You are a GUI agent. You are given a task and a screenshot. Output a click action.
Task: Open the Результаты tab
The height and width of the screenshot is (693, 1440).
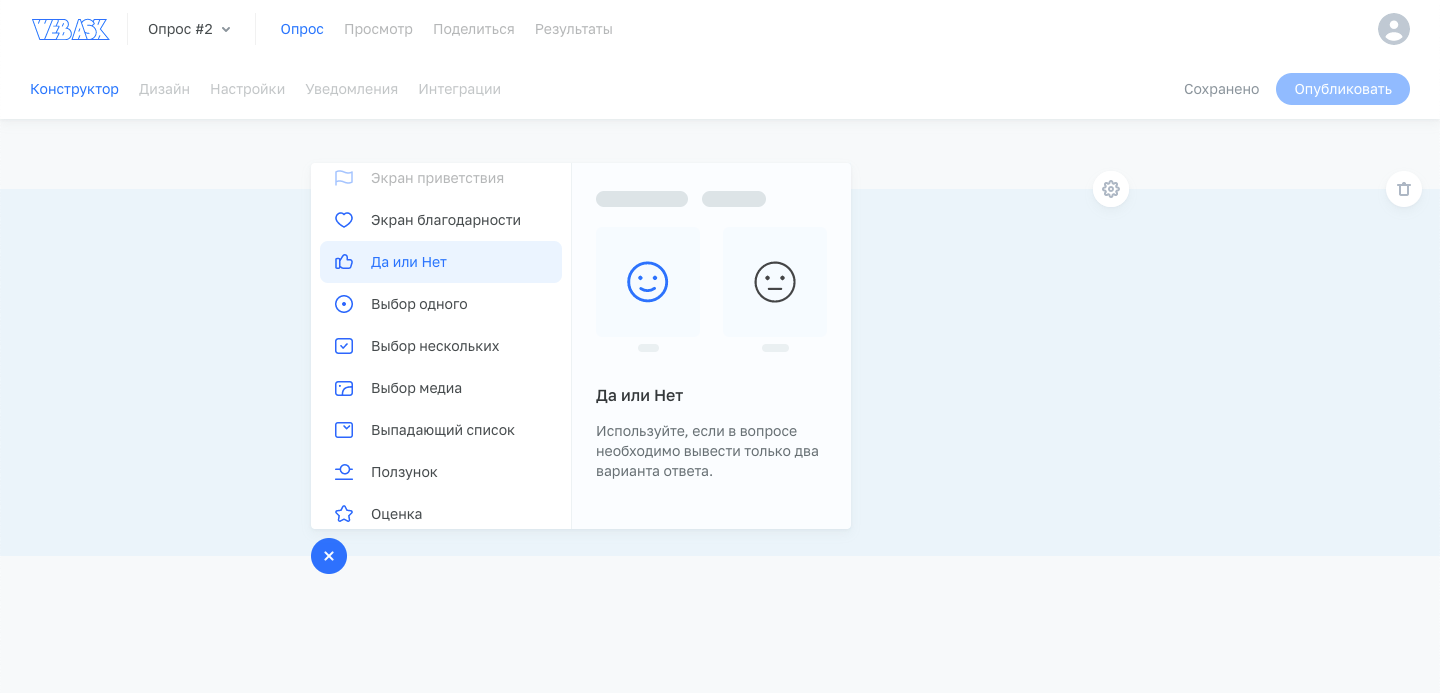point(573,30)
